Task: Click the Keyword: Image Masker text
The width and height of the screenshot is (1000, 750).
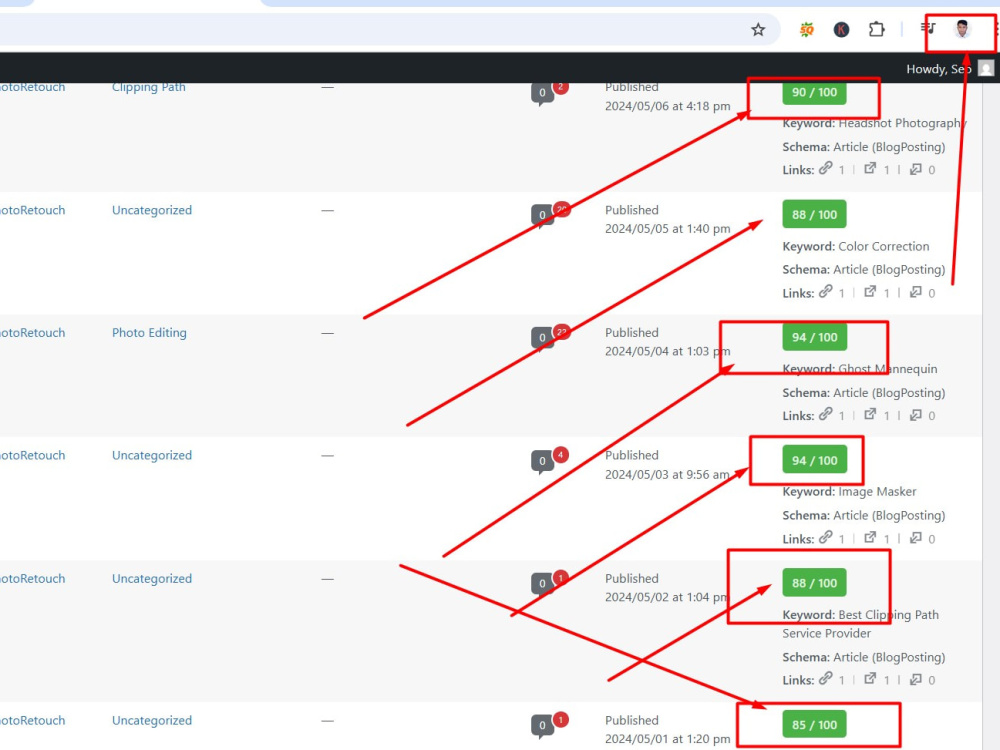Action: coord(849,492)
